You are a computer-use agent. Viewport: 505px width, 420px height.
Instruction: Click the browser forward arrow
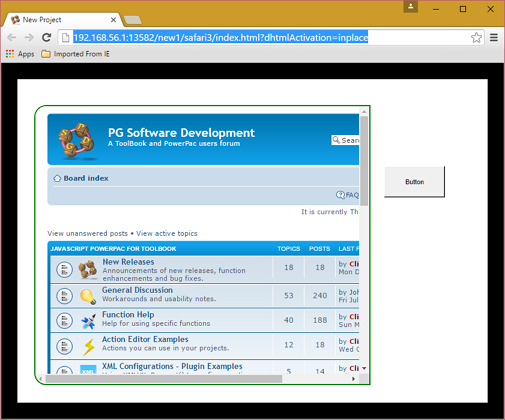29,37
